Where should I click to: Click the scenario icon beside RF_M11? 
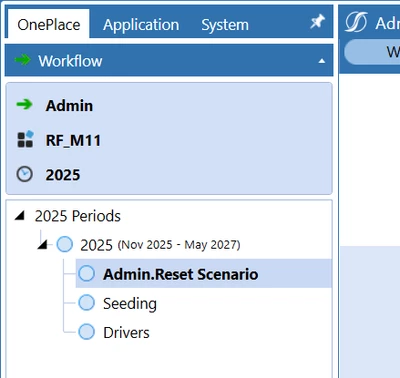coord(25,139)
